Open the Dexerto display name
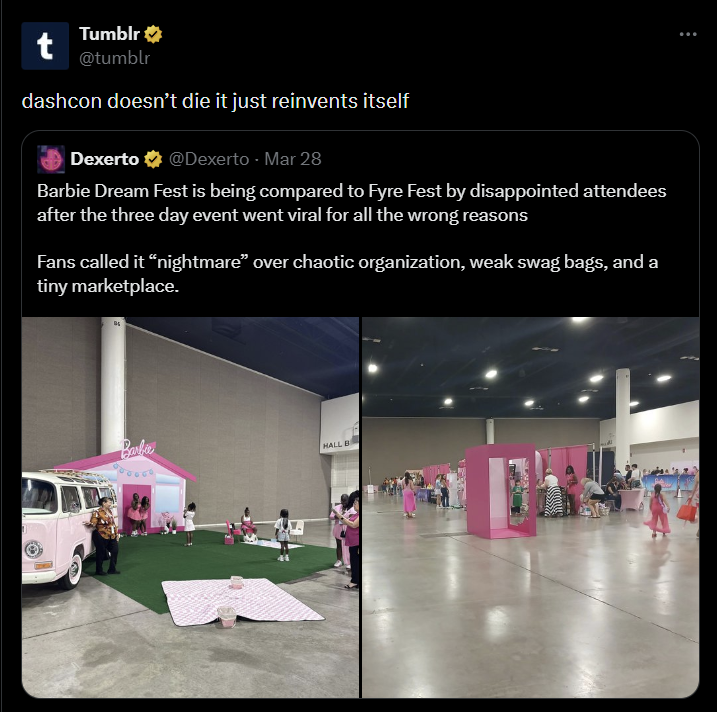This screenshot has width=717, height=712. (x=105, y=159)
